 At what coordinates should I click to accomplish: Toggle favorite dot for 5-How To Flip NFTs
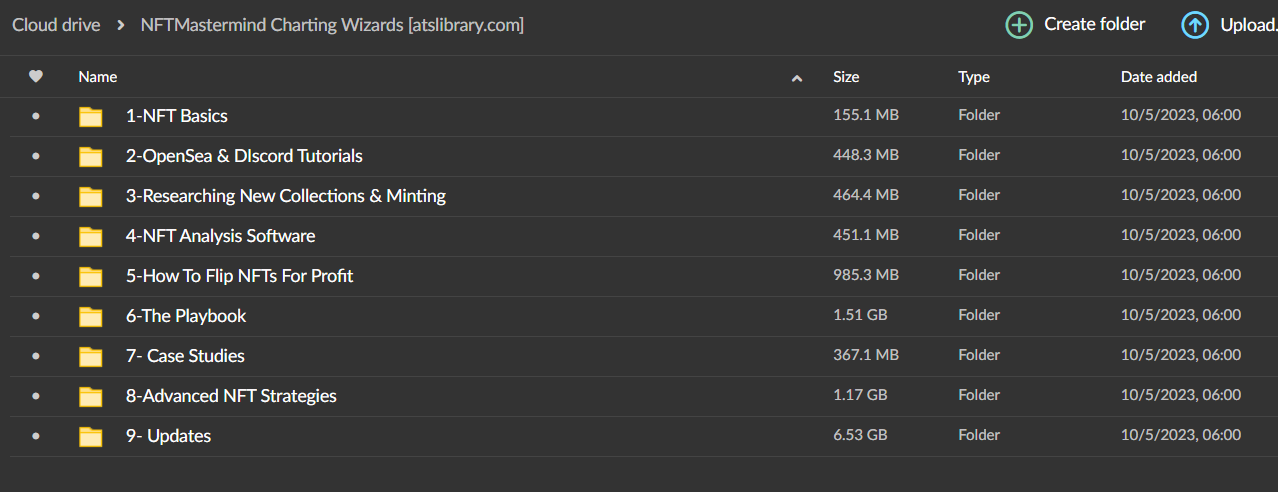coord(36,276)
